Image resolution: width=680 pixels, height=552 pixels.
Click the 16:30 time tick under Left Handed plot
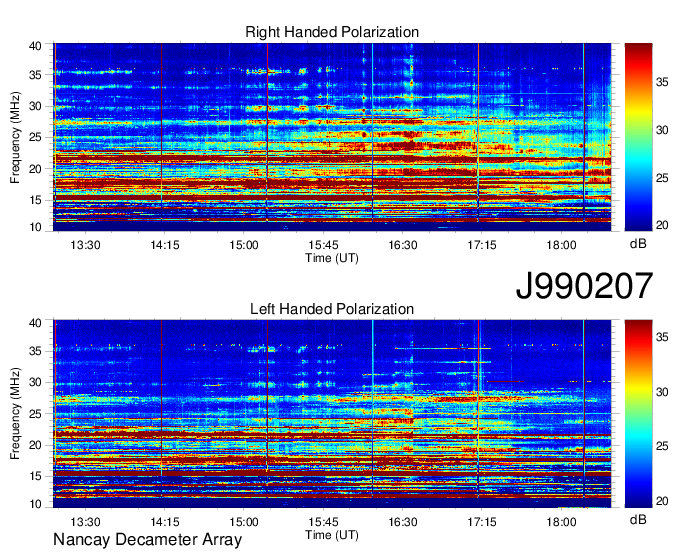pyautogui.click(x=402, y=522)
